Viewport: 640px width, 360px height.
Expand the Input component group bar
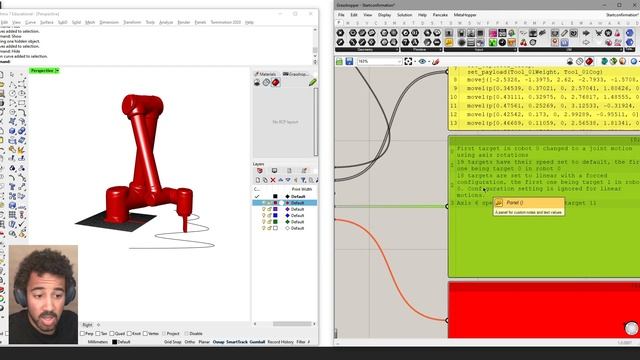coord(480,49)
